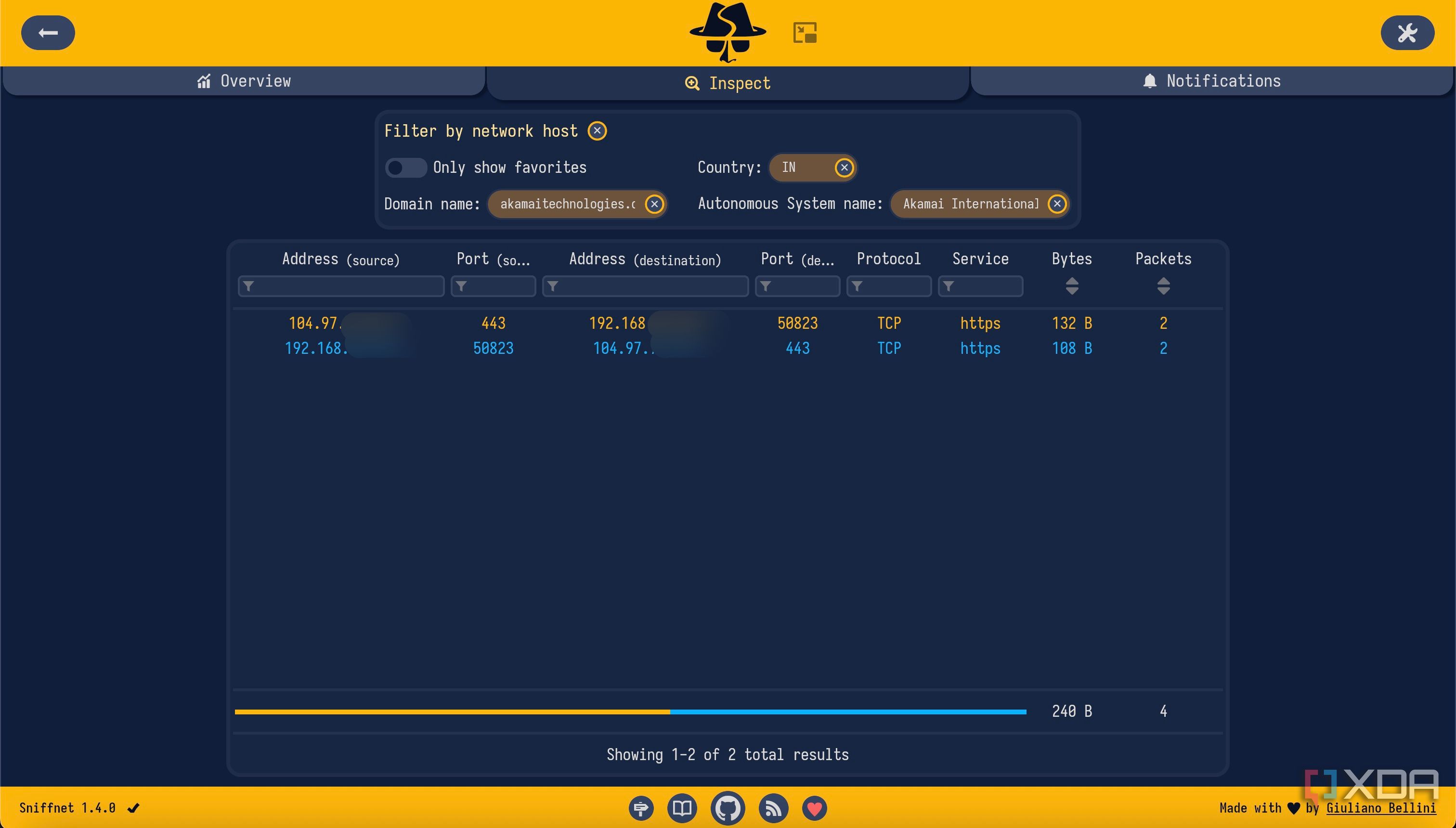This screenshot has height=828, width=1456.
Task: Sort the table by Bytes
Action: point(1071,286)
